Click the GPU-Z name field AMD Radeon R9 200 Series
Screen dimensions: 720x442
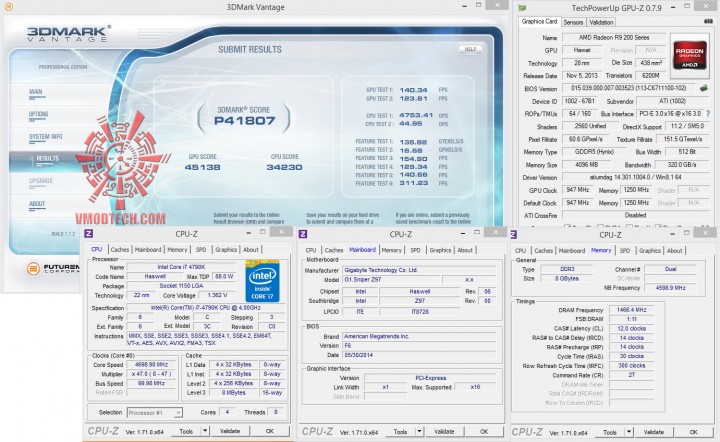614,38
